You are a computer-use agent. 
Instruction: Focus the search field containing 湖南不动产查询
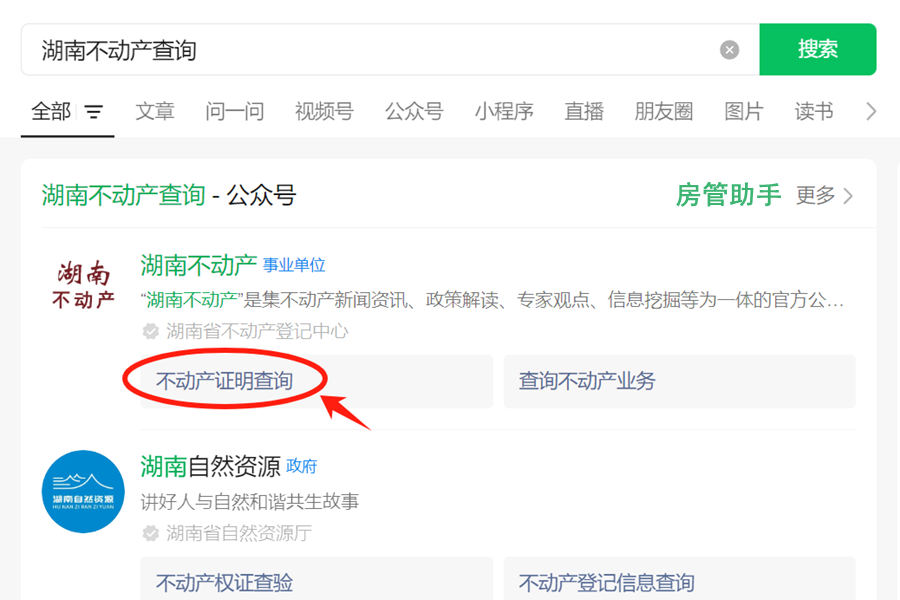click(x=370, y=50)
